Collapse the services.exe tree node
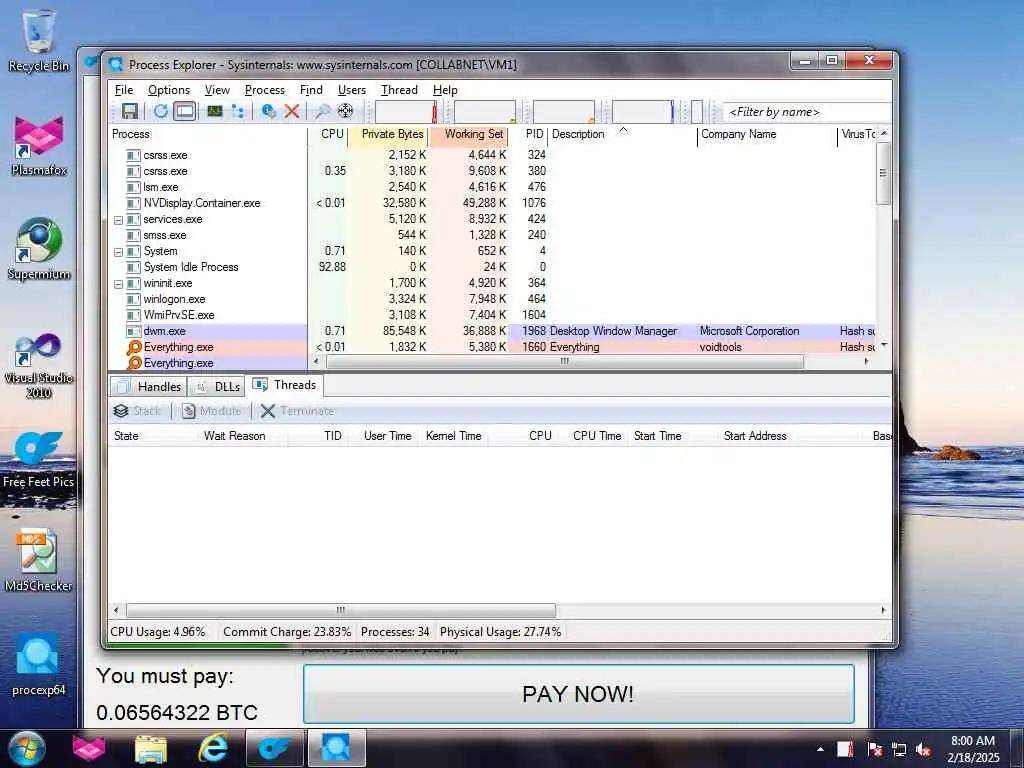 (x=118, y=220)
